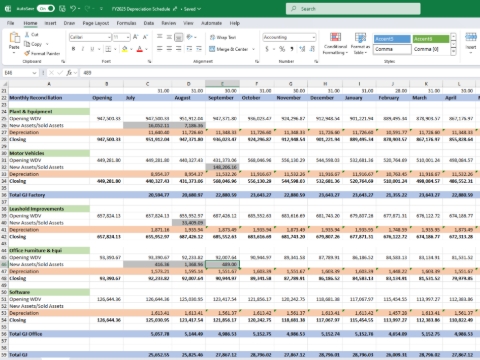480x360 pixels.
Task: Apply the yellow Fill Color
Action: 125,49
